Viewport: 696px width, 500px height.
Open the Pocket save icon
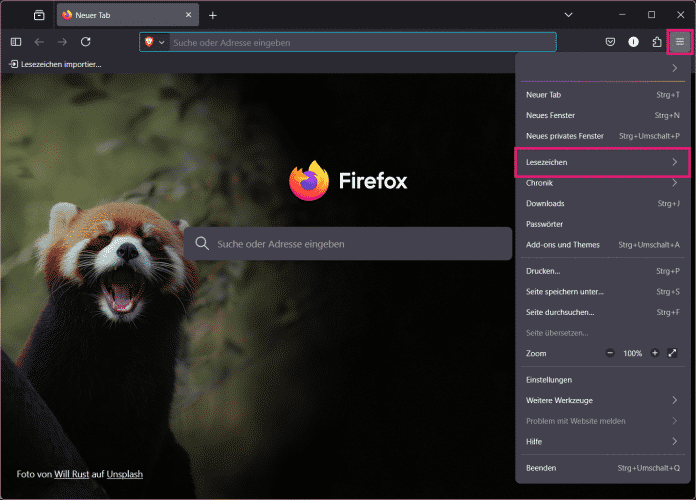[610, 42]
